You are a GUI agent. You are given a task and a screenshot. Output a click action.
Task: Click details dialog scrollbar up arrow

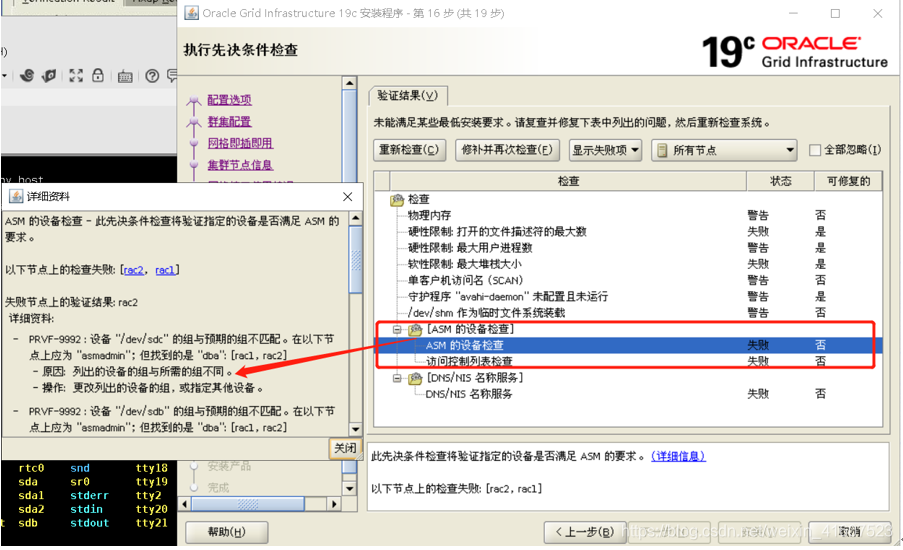click(355, 218)
